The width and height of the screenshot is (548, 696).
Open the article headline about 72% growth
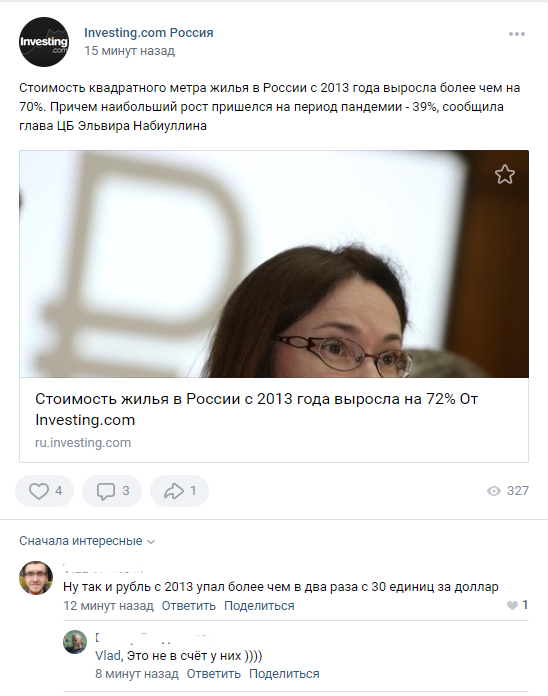(x=256, y=409)
